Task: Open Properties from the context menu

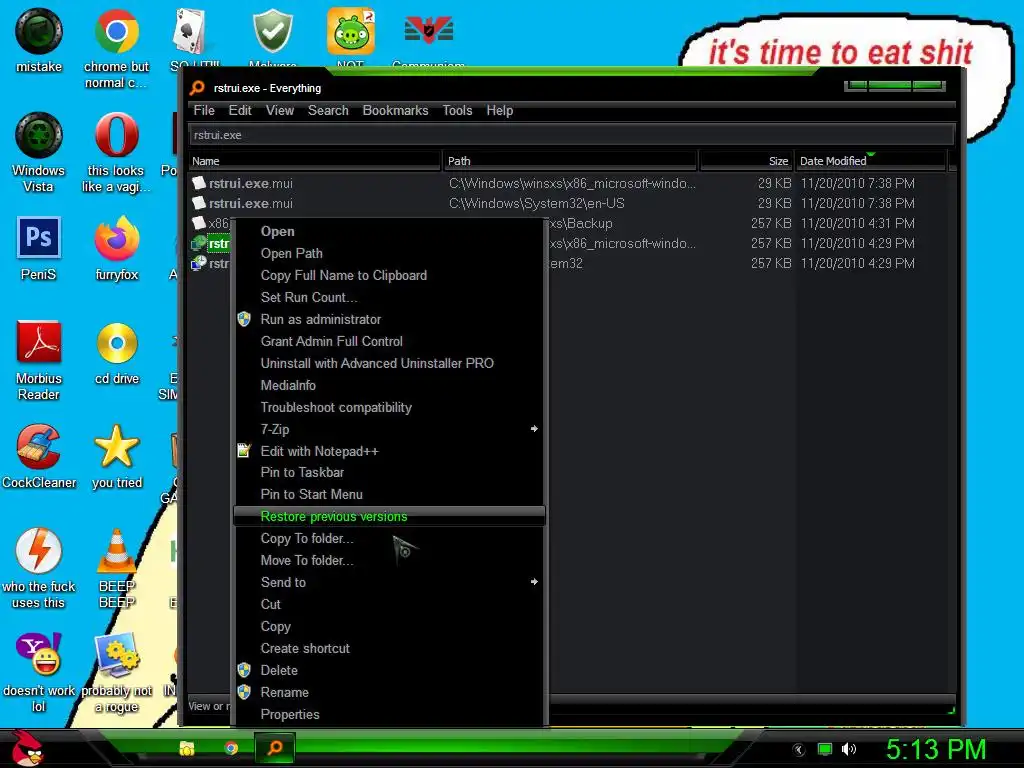Action: 389,714
